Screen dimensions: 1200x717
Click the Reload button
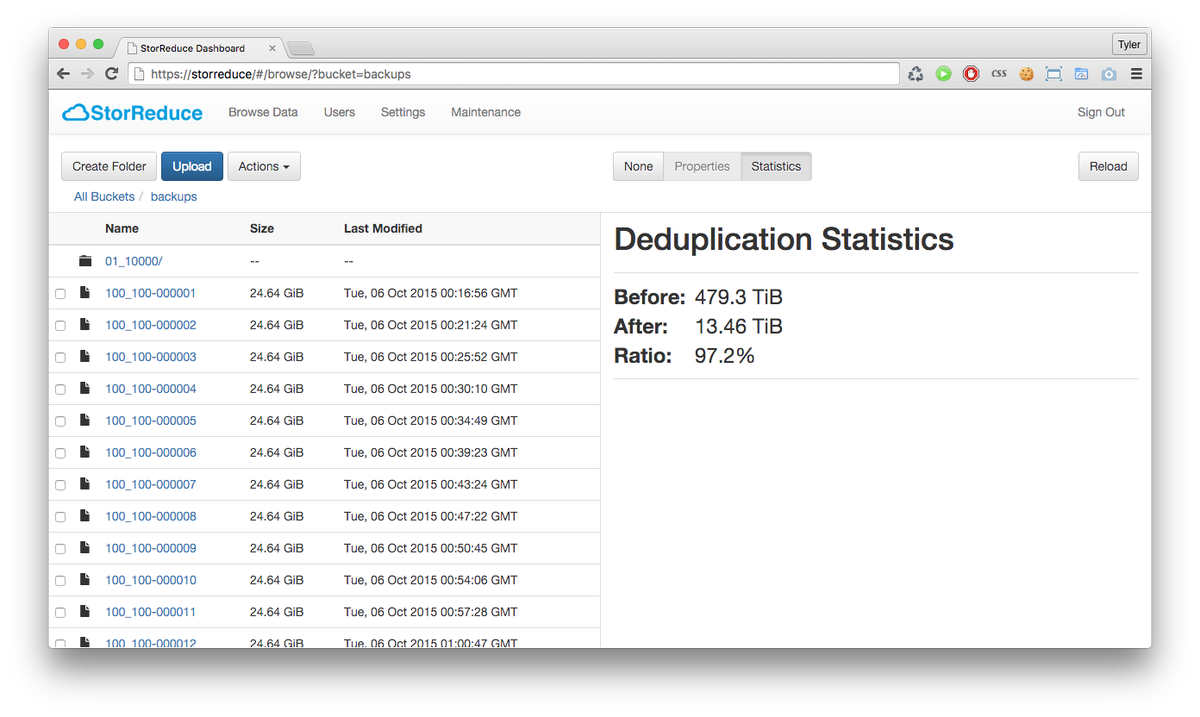pos(1108,166)
